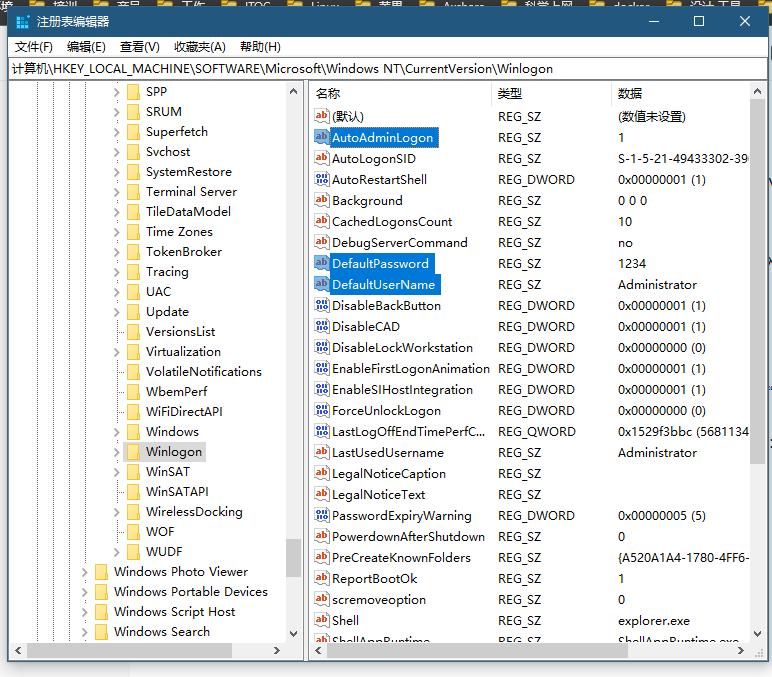Select the DefaultUserName value name
The height and width of the screenshot is (677, 772).
click(383, 285)
